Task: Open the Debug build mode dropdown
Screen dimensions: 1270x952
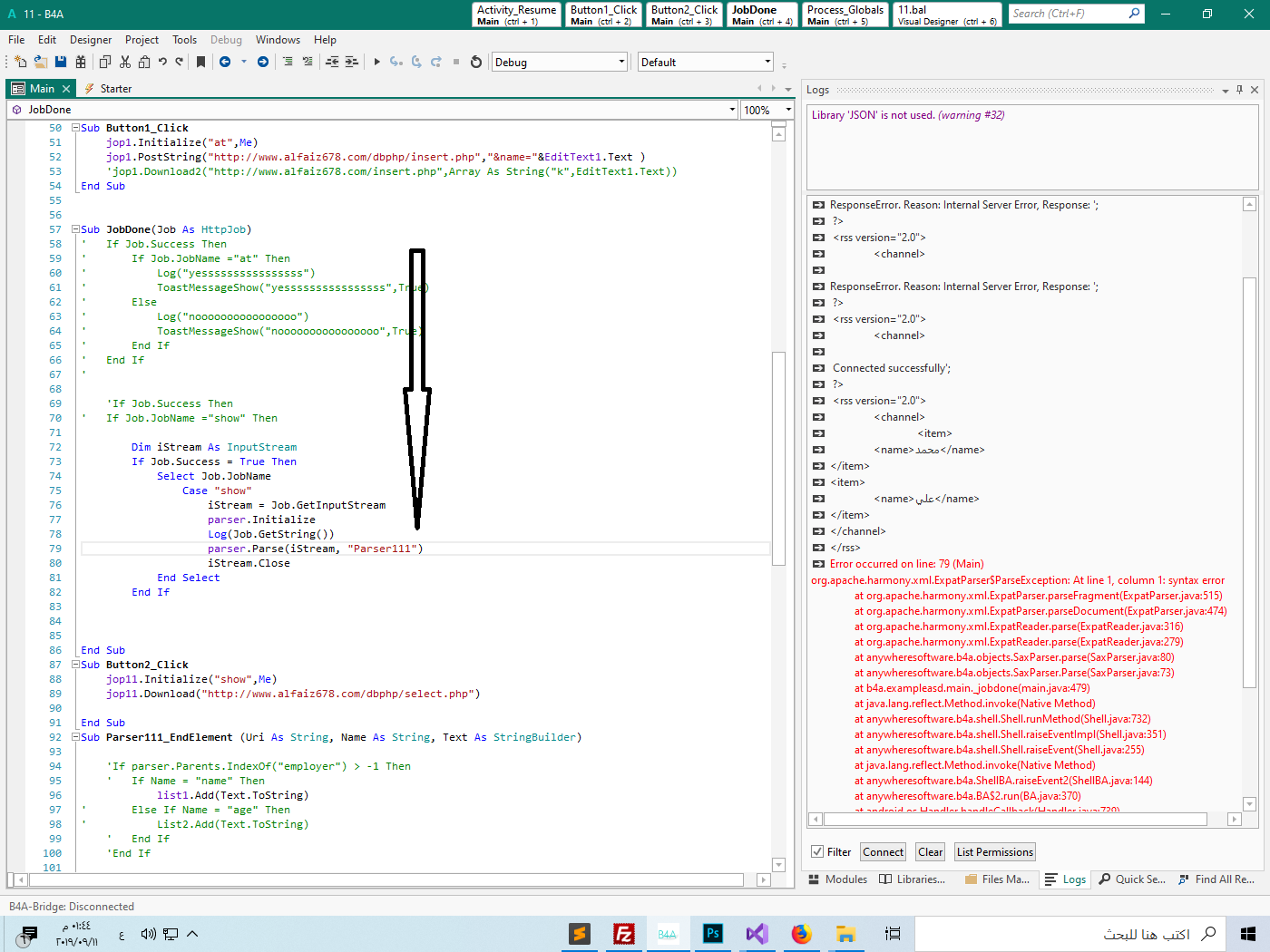Action: point(621,63)
